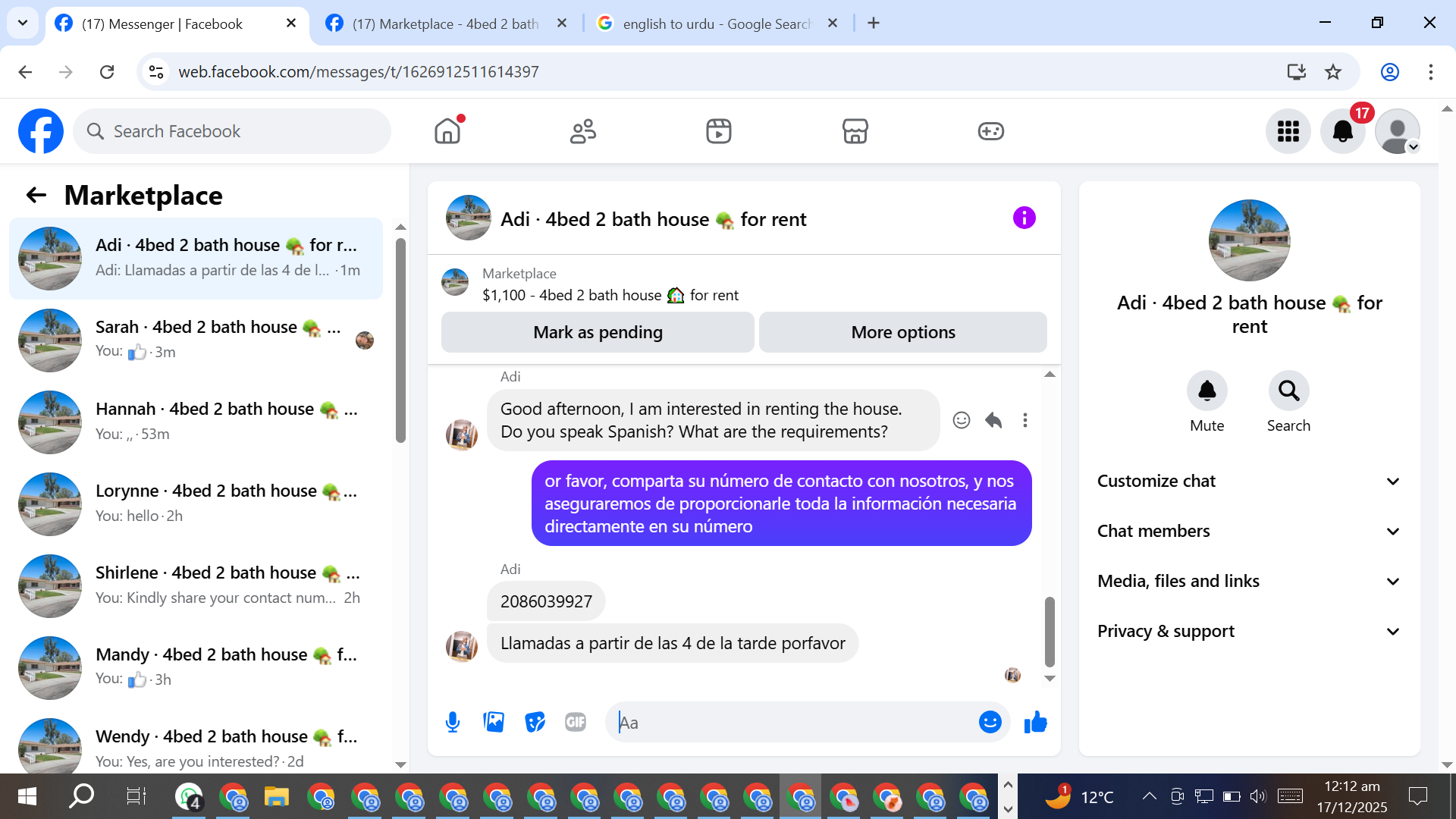Expand Privacy & support section
Image resolution: width=1456 pixels, height=819 pixels.
tap(1249, 632)
